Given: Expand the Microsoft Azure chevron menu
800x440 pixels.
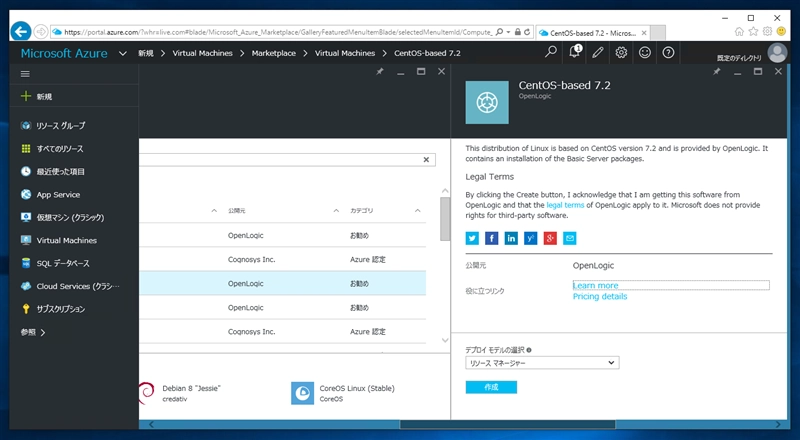Looking at the screenshot, I should coord(122,53).
